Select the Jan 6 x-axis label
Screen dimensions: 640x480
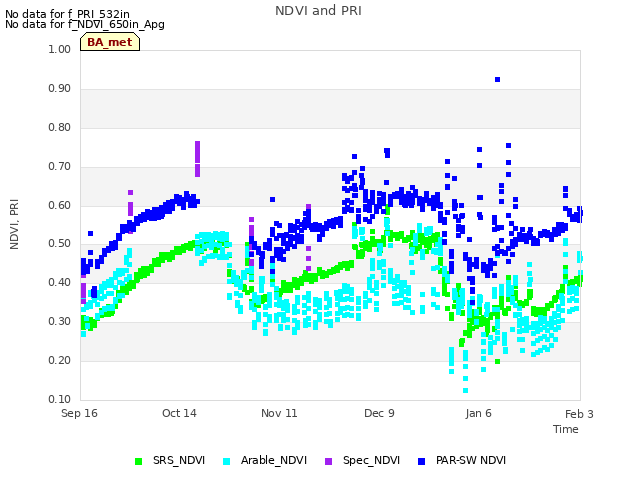point(478,413)
